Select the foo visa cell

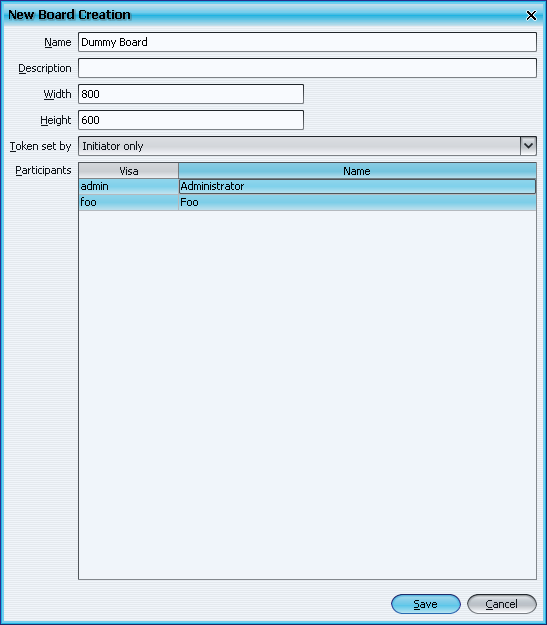pyautogui.click(x=128, y=202)
